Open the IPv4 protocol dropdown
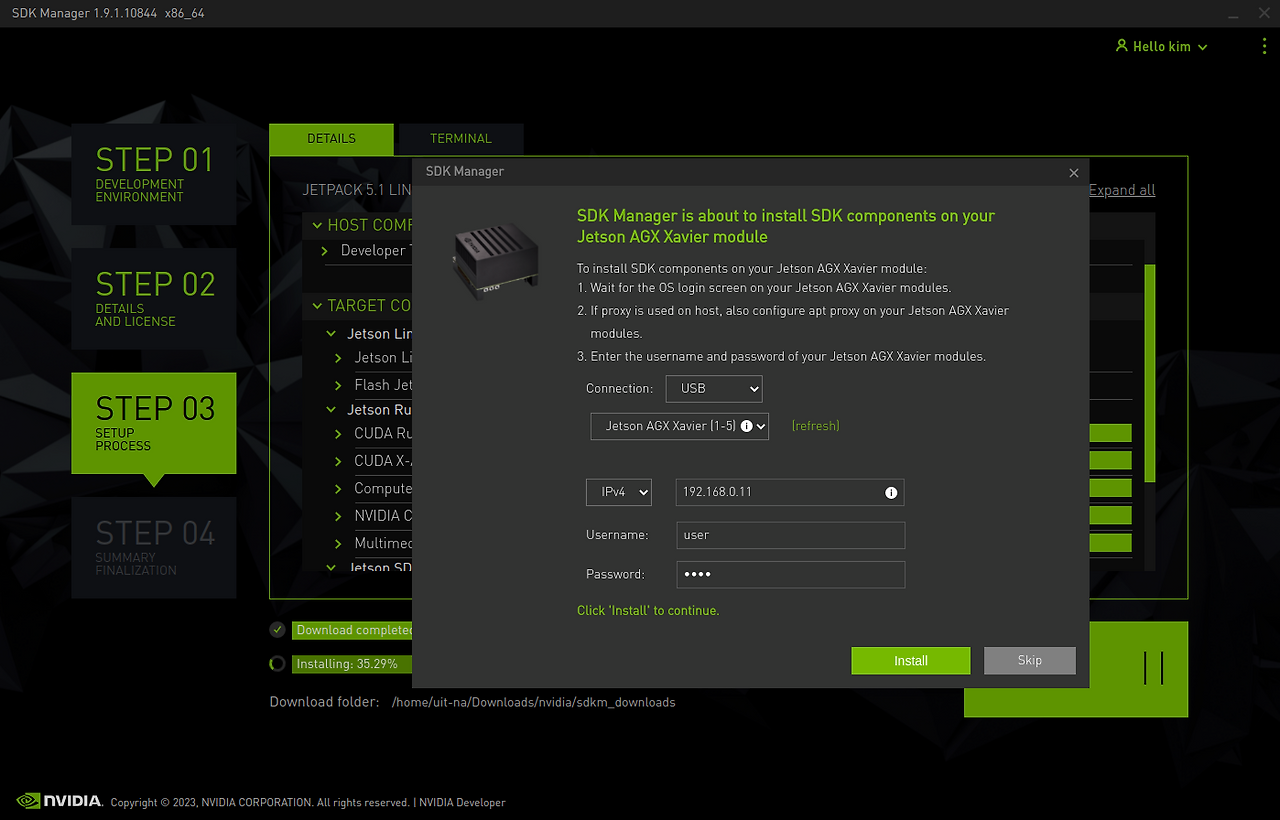Image resolution: width=1280 pixels, height=820 pixels. coord(618,492)
